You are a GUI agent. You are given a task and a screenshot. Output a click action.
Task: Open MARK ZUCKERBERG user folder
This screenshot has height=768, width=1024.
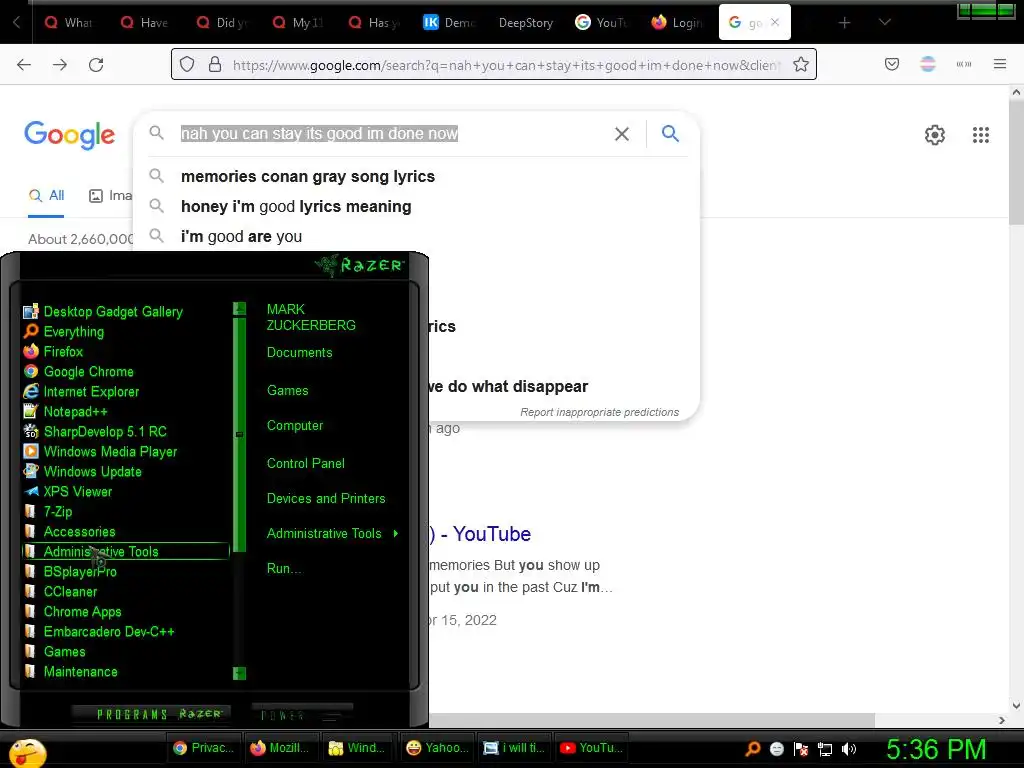click(311, 317)
